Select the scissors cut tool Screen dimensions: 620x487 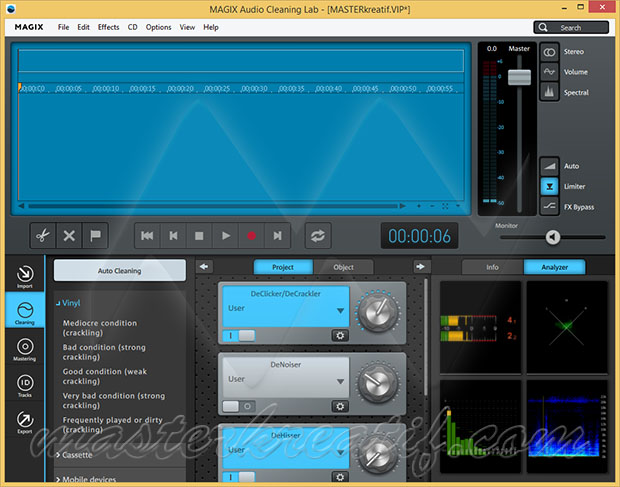point(43,236)
